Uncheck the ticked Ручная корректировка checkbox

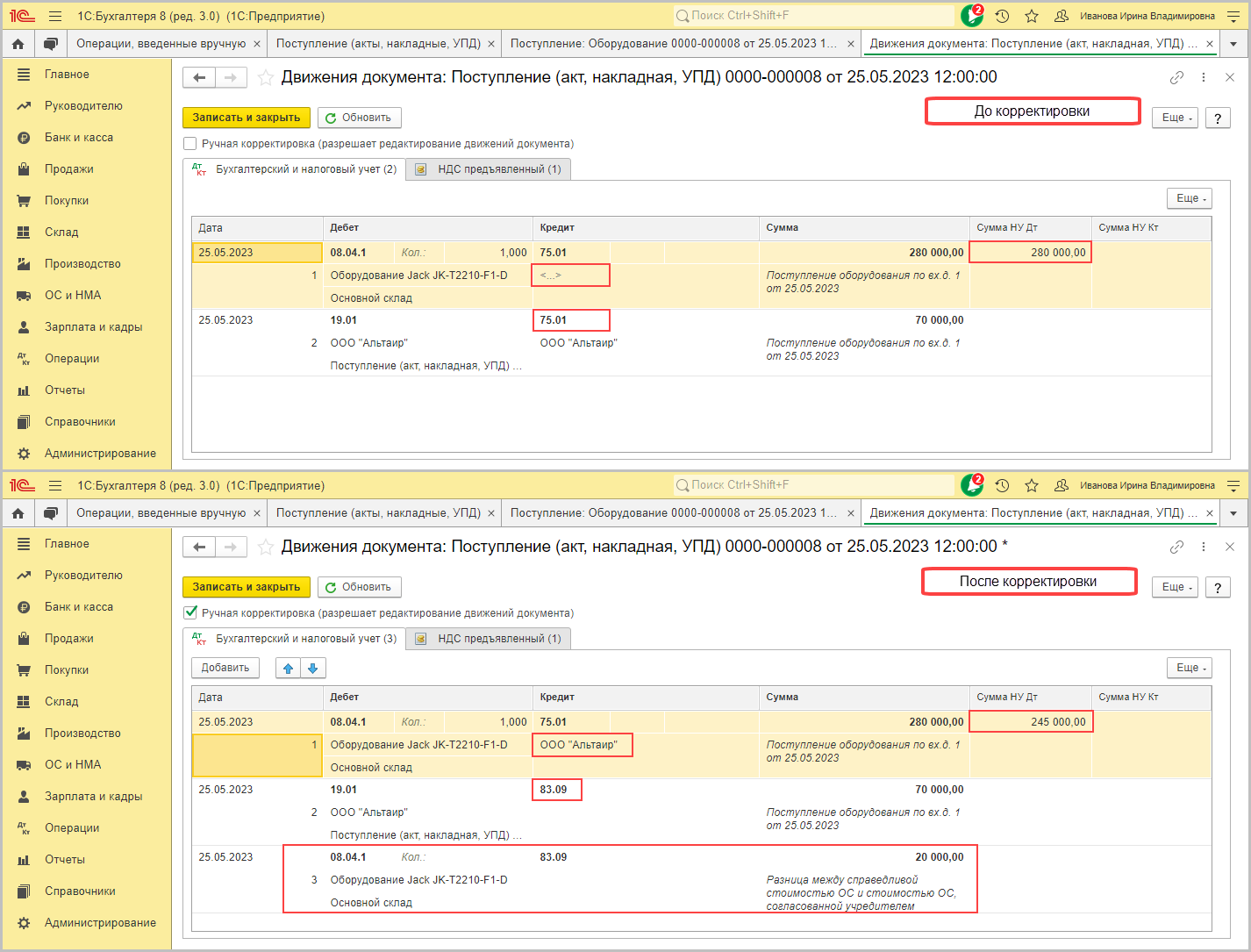(x=190, y=613)
